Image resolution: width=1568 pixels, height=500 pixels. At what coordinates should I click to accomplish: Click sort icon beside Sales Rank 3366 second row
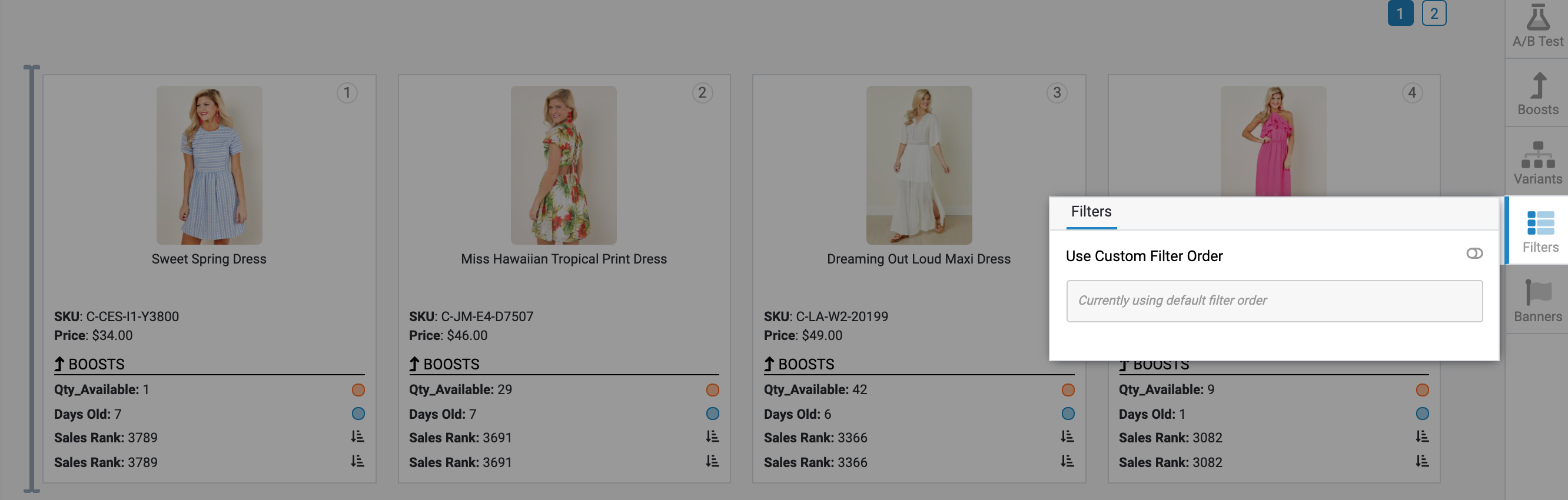pos(1067,462)
